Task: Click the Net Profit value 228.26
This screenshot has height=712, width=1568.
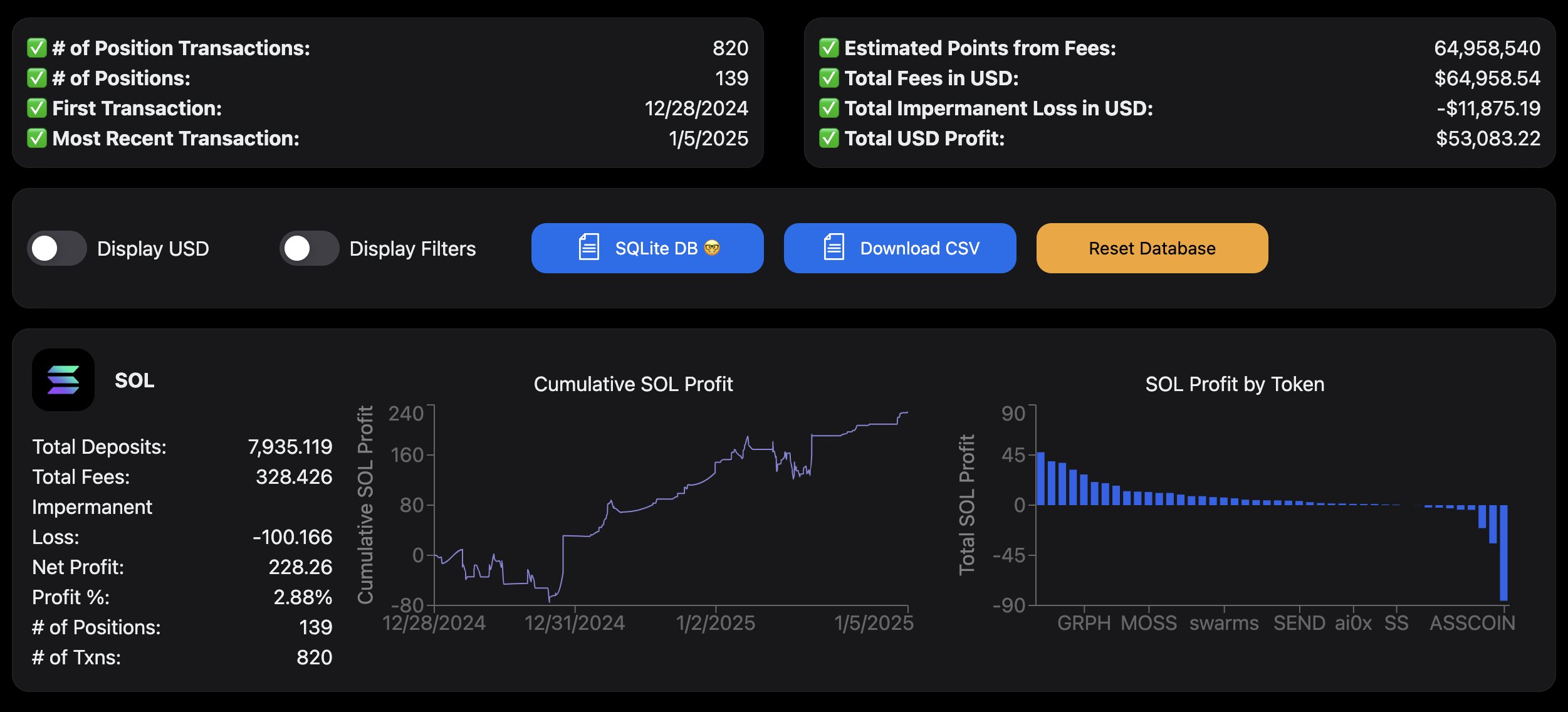Action: tap(300, 567)
